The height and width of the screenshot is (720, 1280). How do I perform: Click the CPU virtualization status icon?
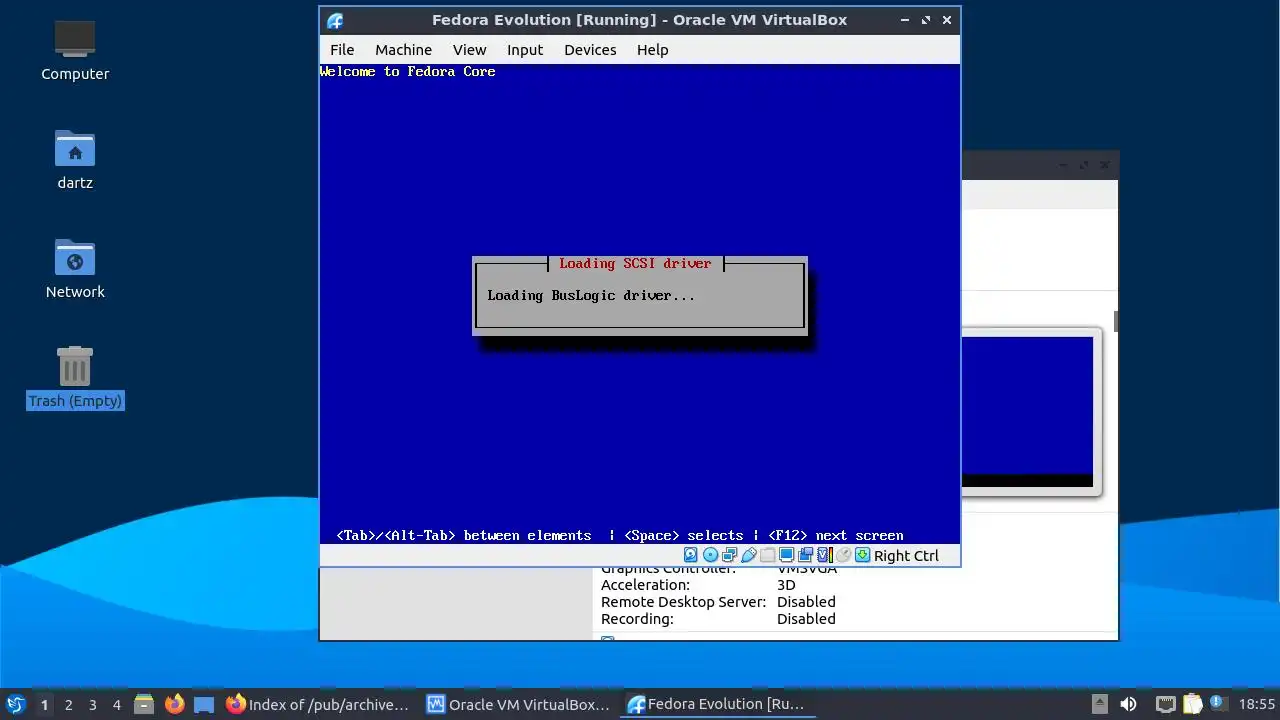point(824,555)
